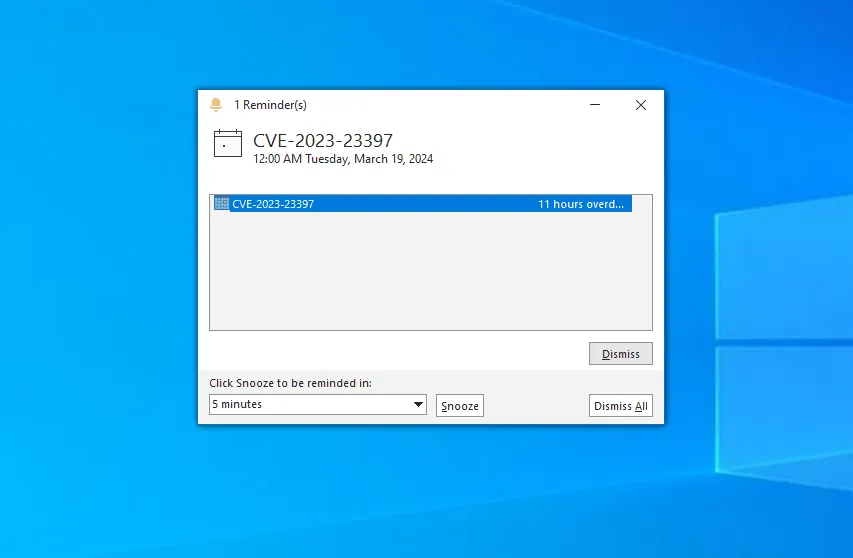Screen dimensions: 853x558
Task: Snooze the reminder
Action: pos(460,406)
